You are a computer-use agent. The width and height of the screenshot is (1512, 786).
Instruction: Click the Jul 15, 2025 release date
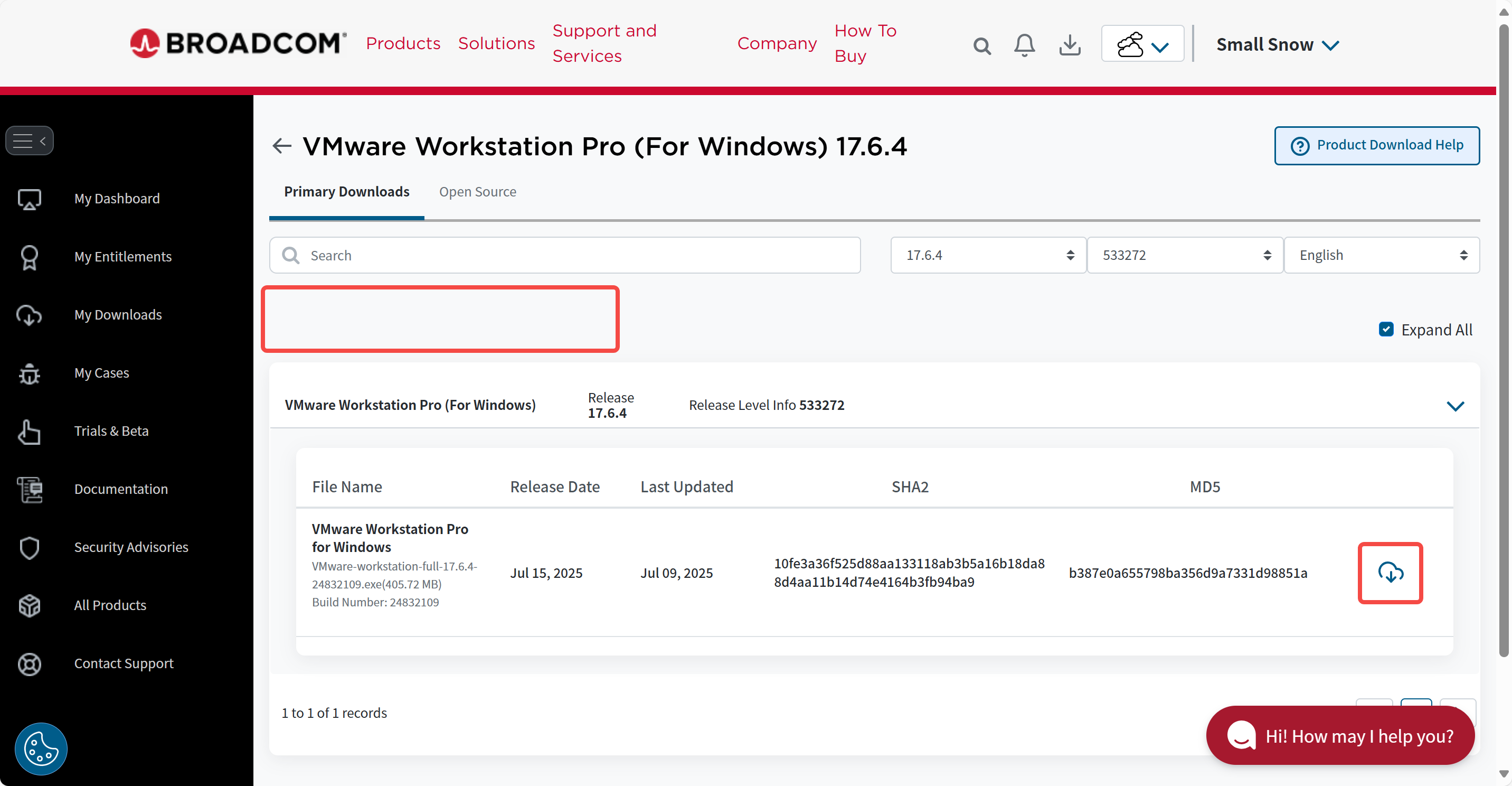pyautogui.click(x=546, y=573)
